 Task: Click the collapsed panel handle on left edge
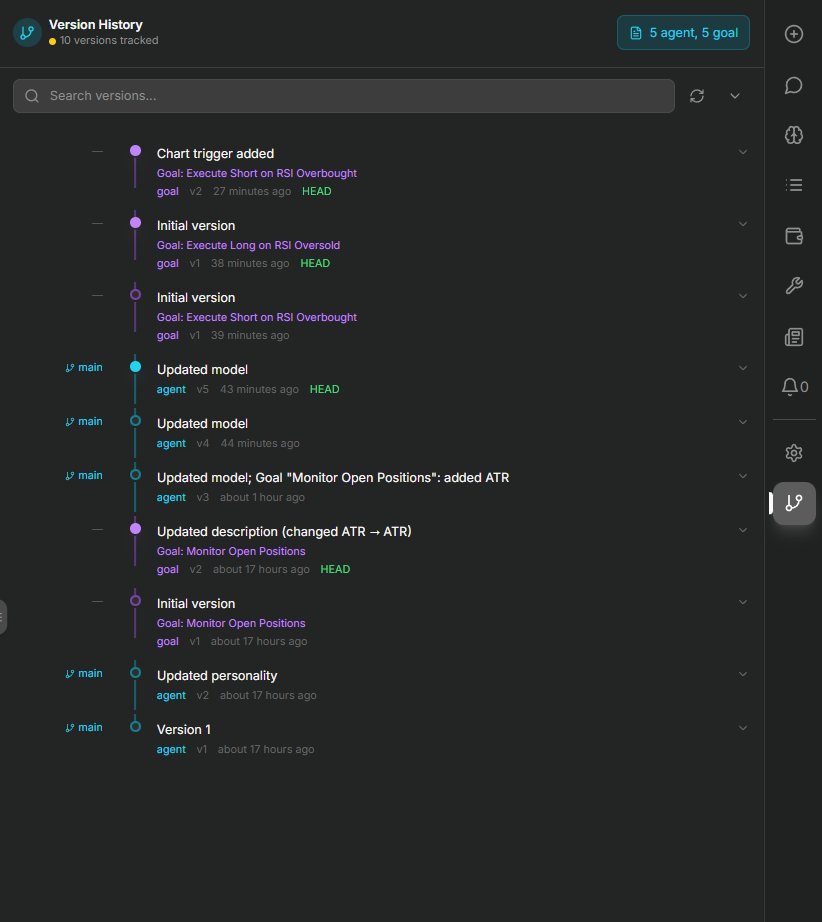[3, 617]
